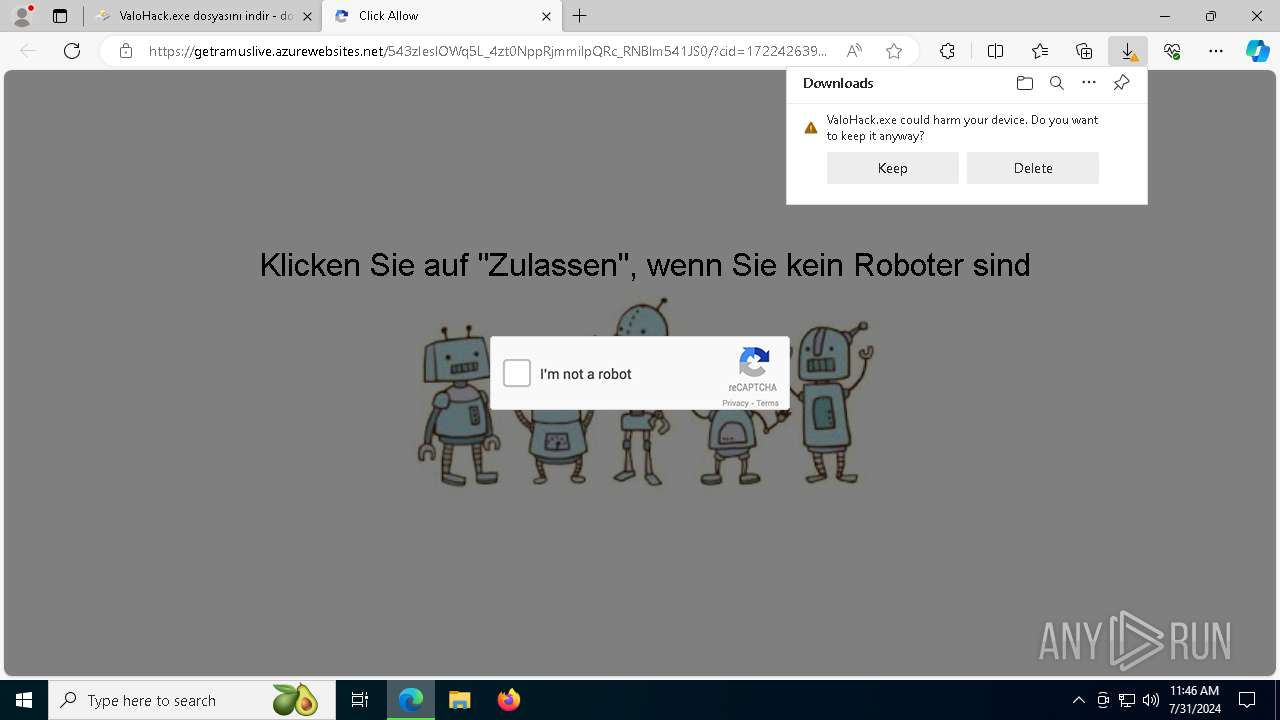This screenshot has width=1280, height=720.
Task: Switch to the ValoHack.exe dosyasını indir tab
Action: (x=205, y=16)
